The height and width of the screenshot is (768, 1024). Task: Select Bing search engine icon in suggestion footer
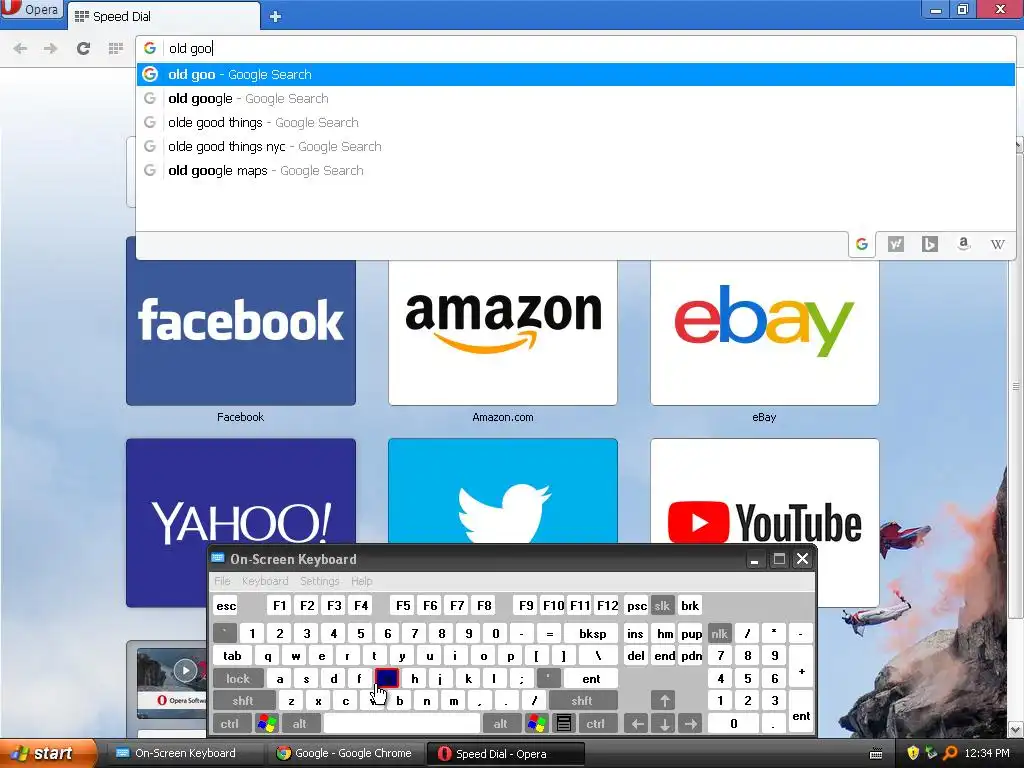point(930,244)
